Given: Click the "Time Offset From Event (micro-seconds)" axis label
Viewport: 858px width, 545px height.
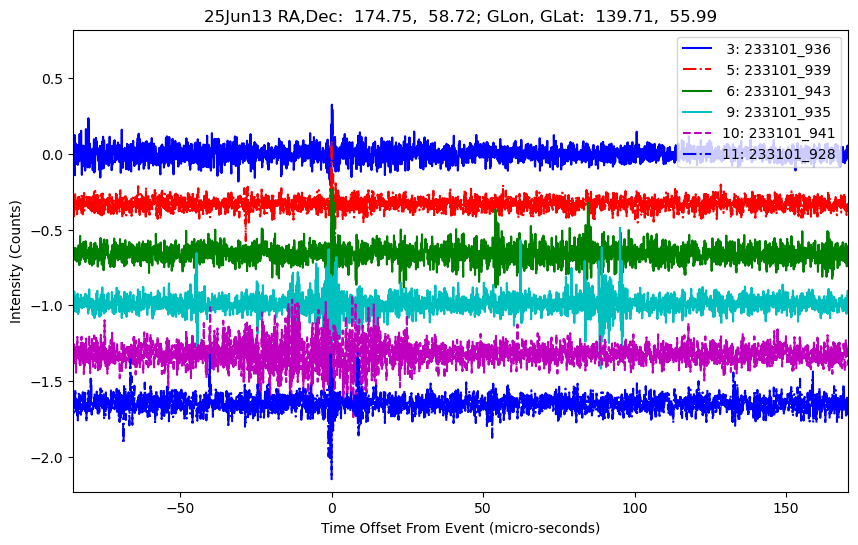Looking at the screenshot, I should click(460, 529).
